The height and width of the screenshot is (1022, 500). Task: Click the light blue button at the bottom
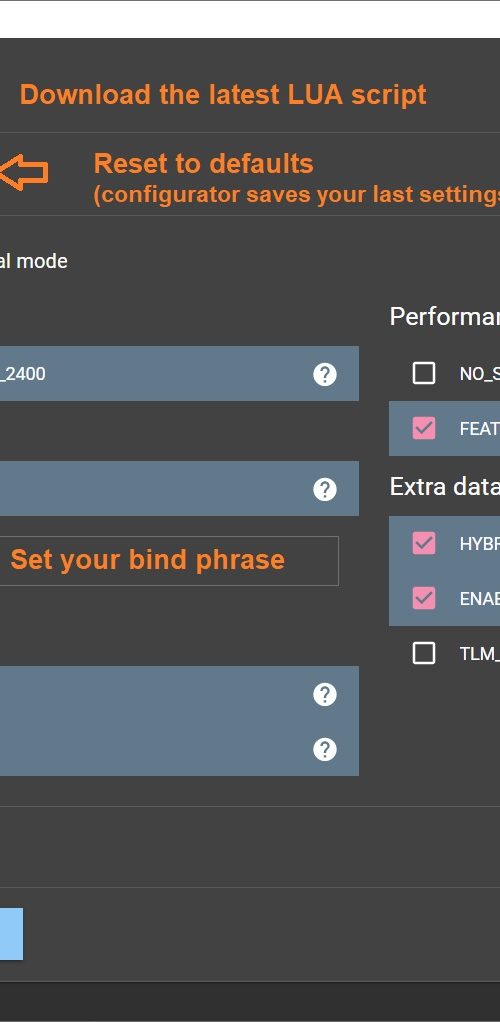click(11, 934)
